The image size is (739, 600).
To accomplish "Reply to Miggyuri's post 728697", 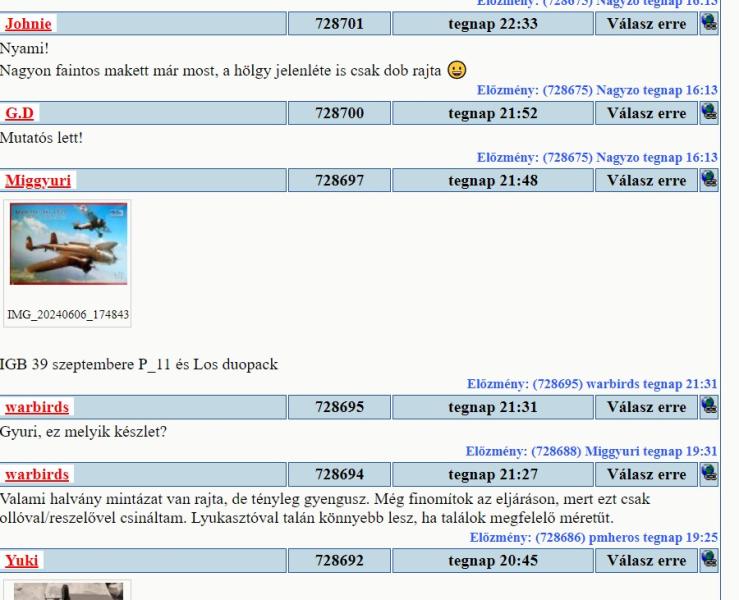I will point(646,180).
